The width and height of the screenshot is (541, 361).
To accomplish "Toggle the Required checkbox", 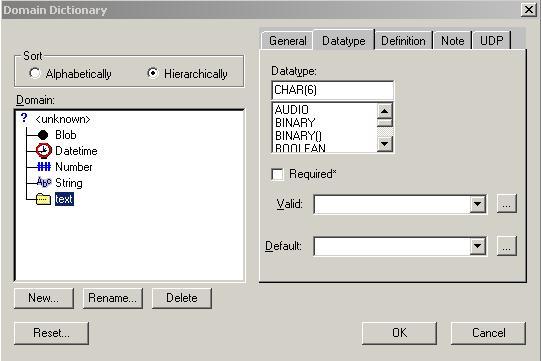I will coord(277,174).
